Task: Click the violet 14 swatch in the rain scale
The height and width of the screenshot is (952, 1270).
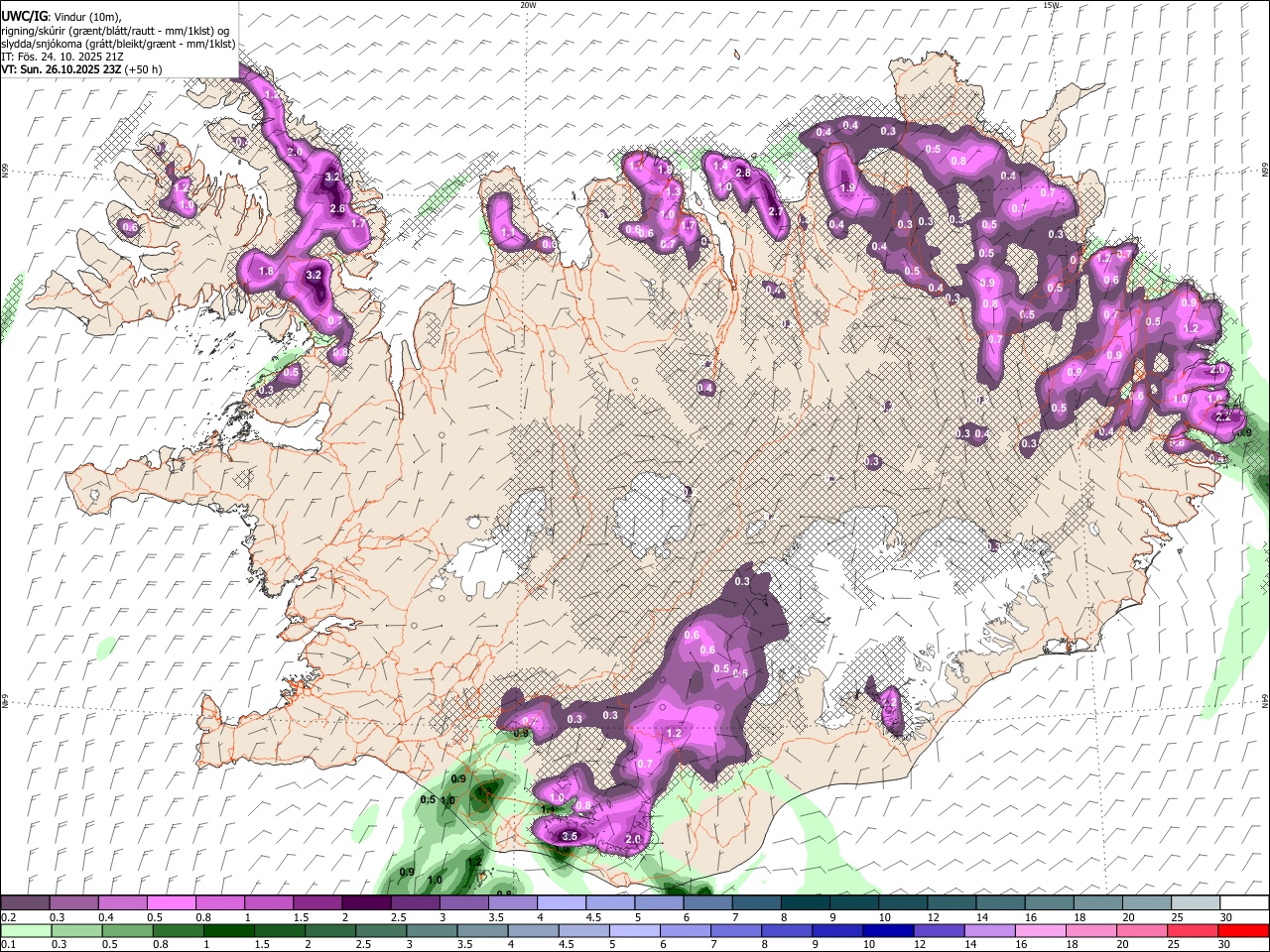Action: point(992,930)
